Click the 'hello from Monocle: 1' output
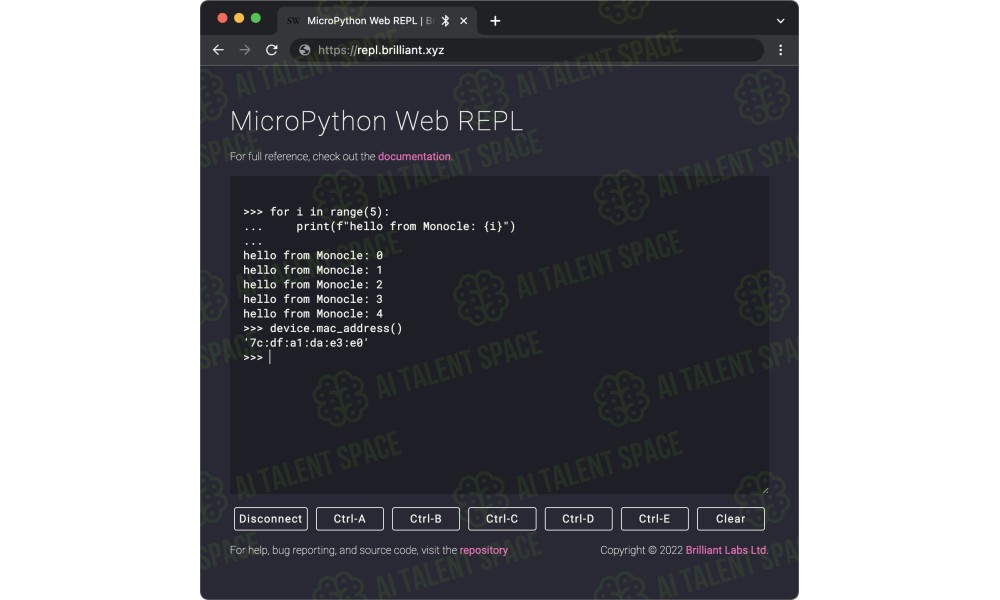The image size is (1000, 600). click(x=313, y=270)
